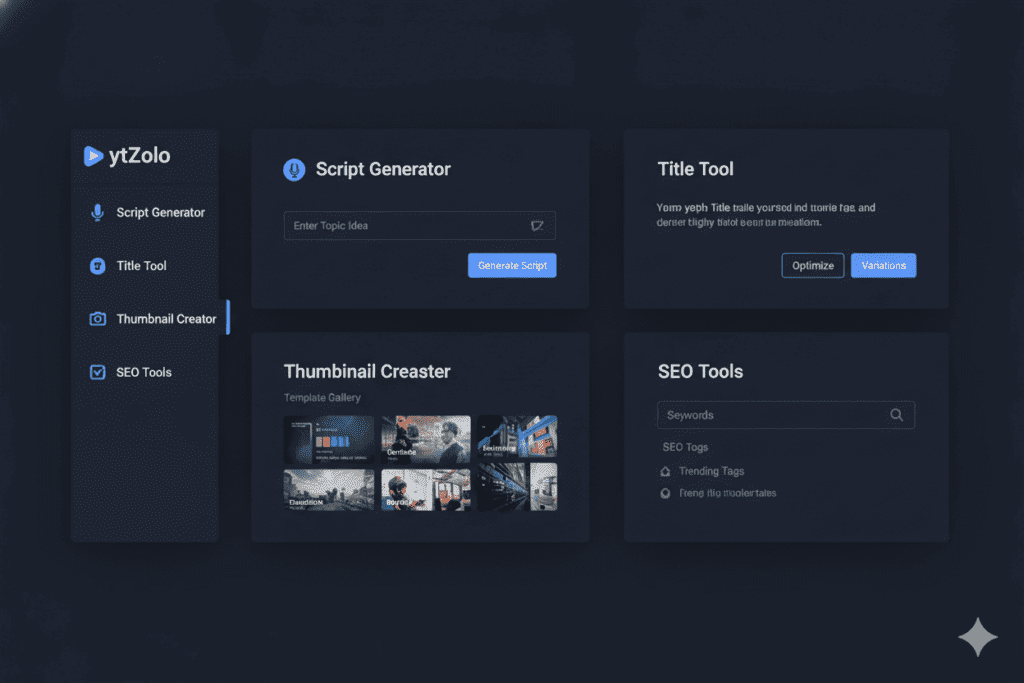Click the Thumbinail Creaster heading
Viewport: 1024px width, 683px height.
point(367,372)
